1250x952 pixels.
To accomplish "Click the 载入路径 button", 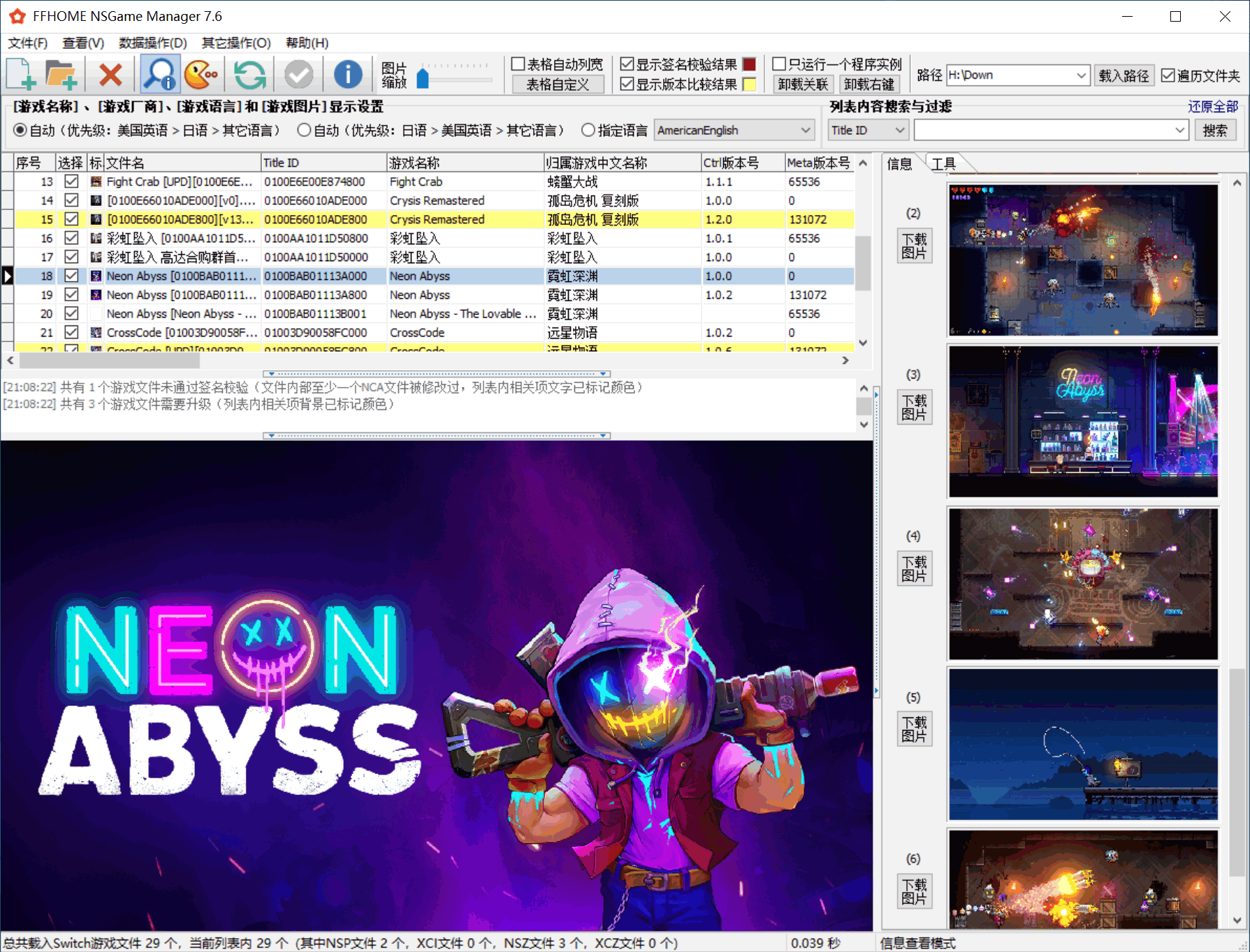I will coord(1124,75).
